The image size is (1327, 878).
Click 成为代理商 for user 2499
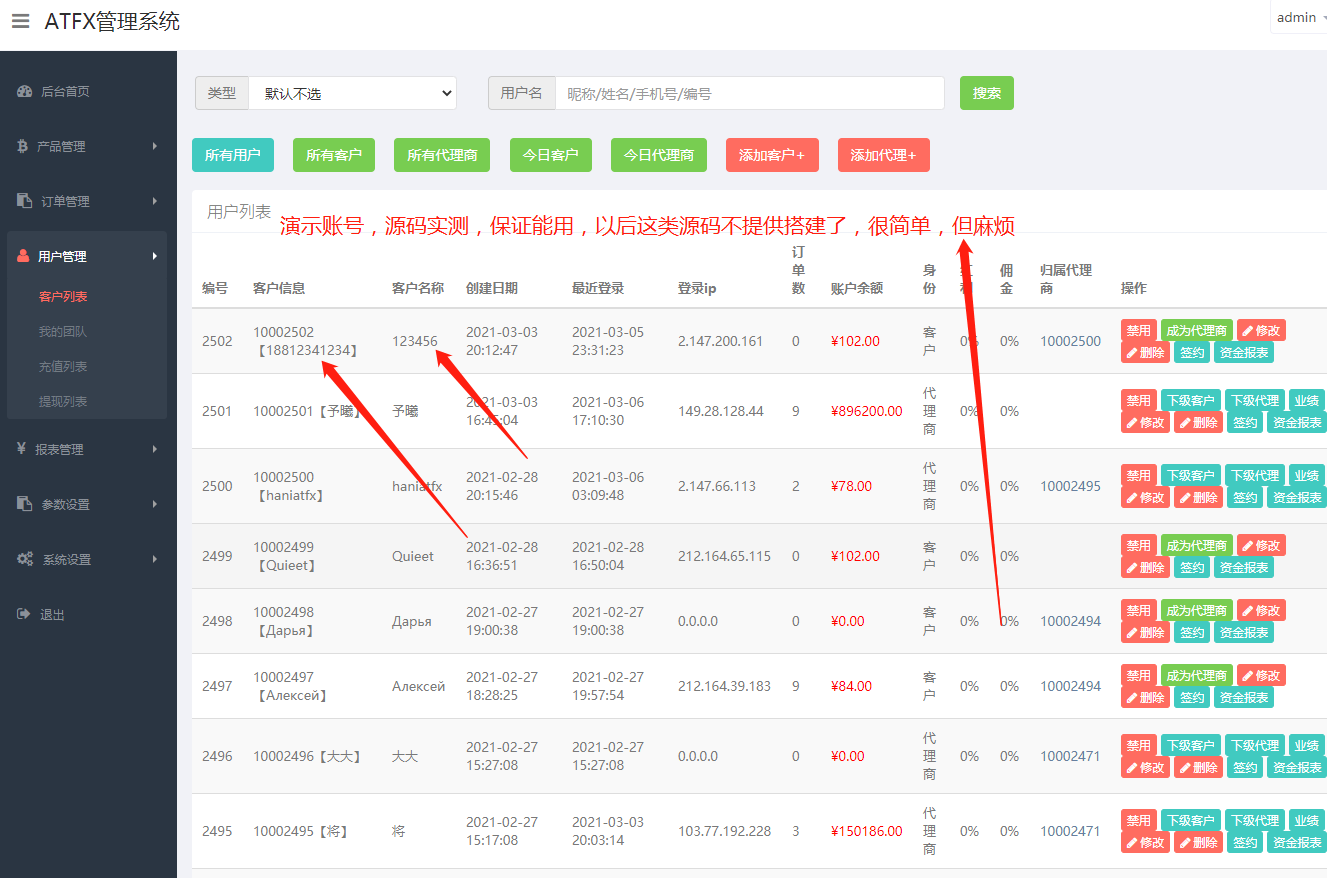[x=1197, y=545]
